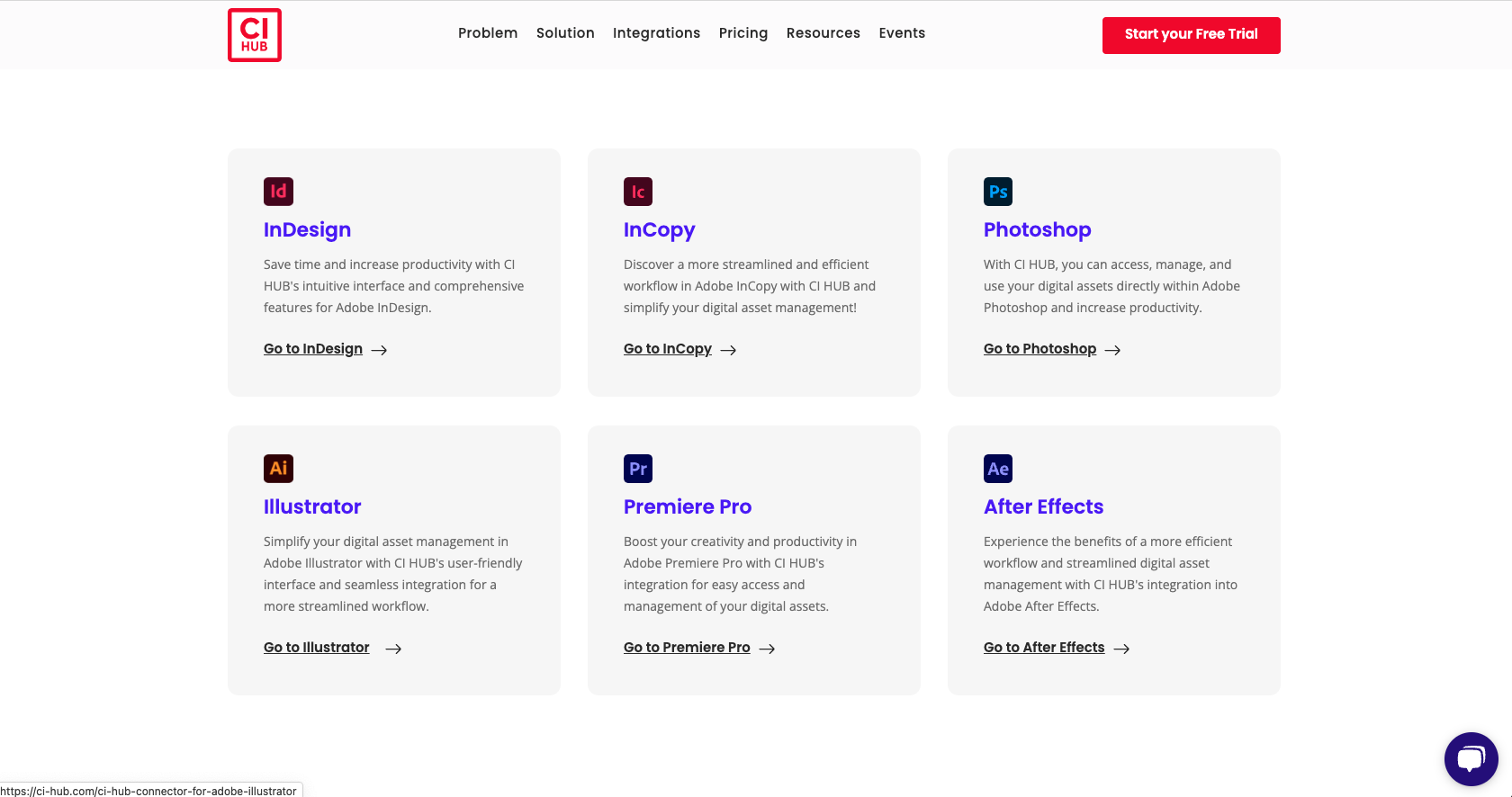The image size is (1512, 797).
Task: Open the Pricing page
Action: [743, 33]
